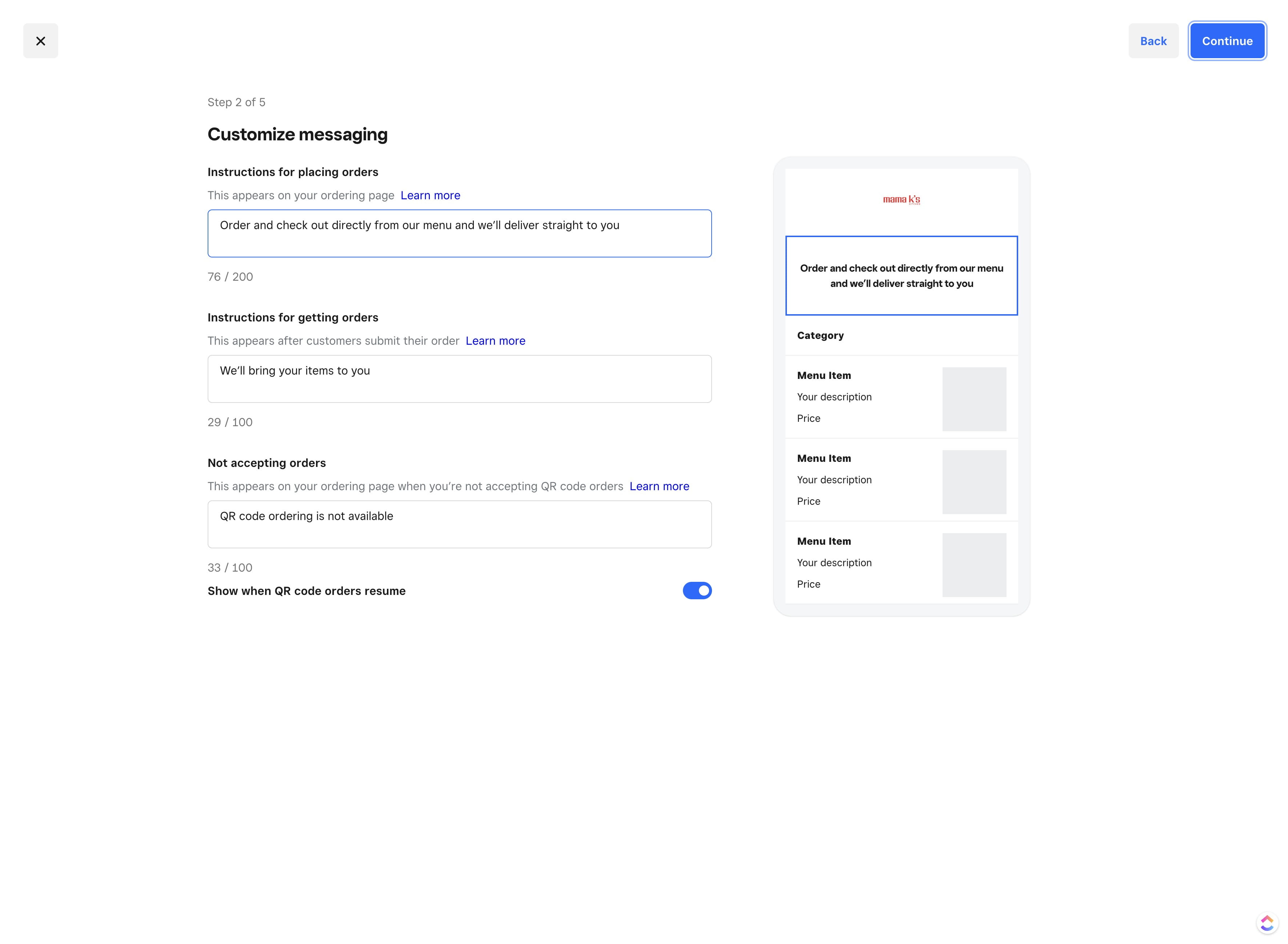This screenshot has height=944, width=1288.
Task: Open Learn more about after-order-submission message
Action: point(495,341)
